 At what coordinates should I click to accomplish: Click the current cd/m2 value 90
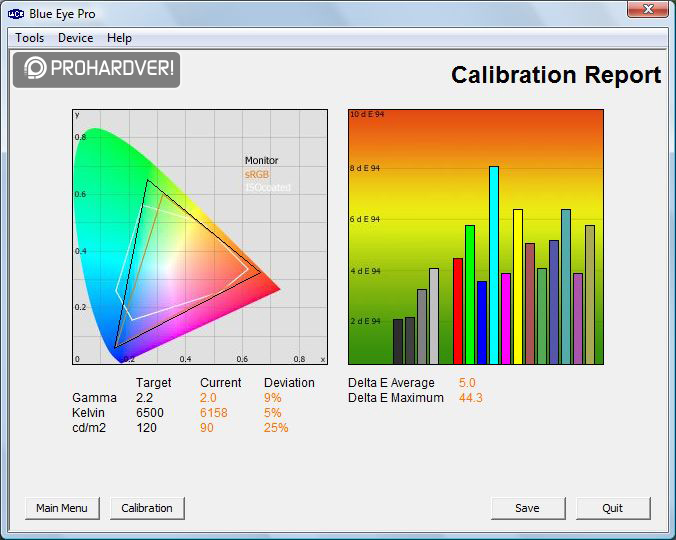click(207, 428)
